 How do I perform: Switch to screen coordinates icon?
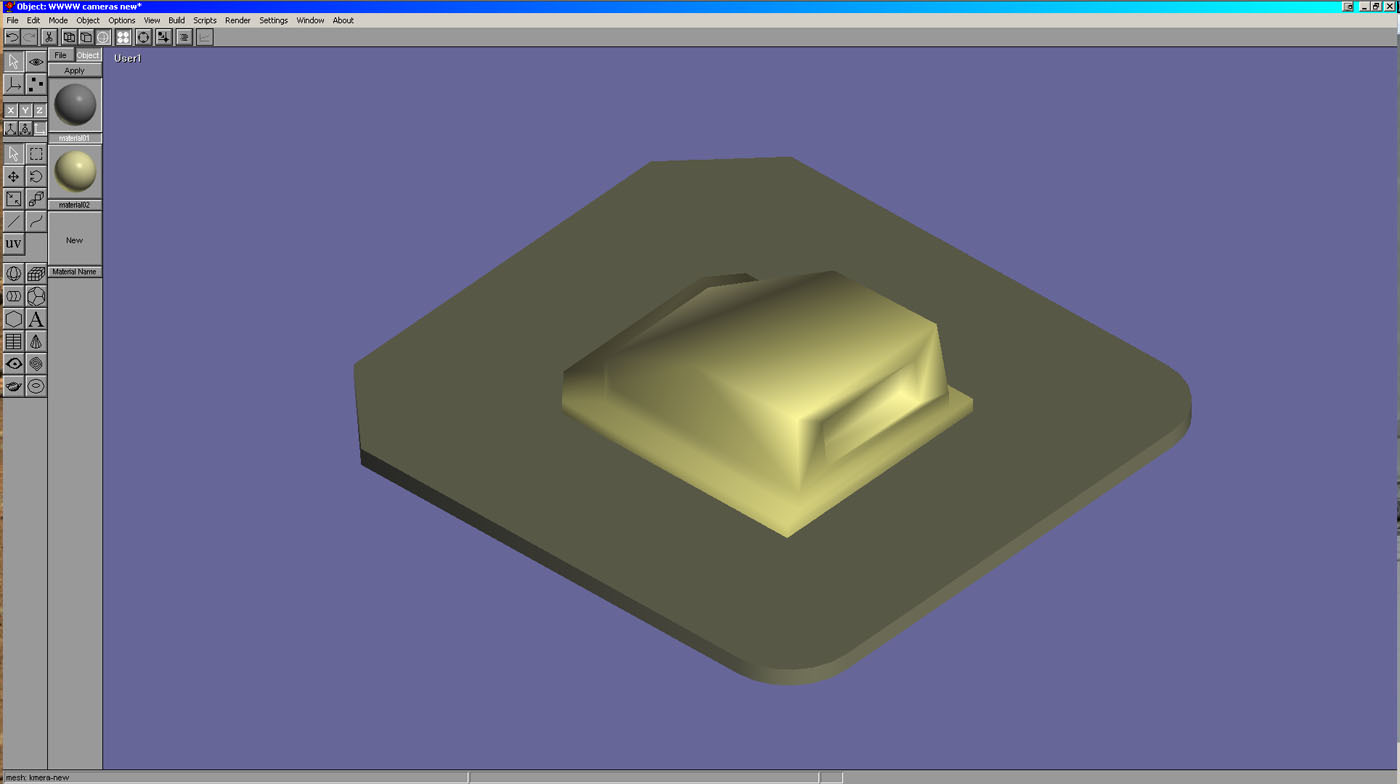39,129
